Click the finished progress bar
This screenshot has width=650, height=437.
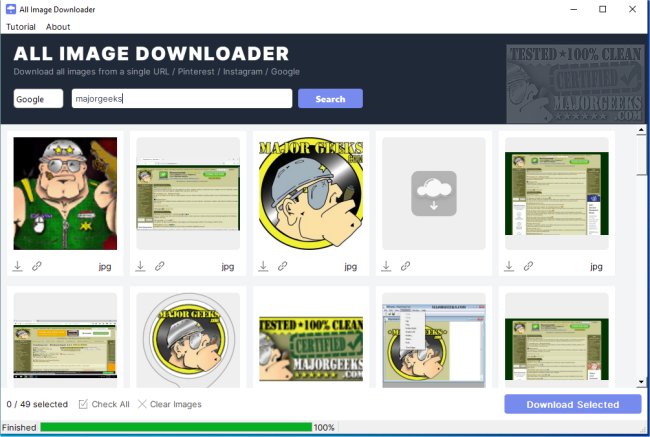tap(176, 427)
